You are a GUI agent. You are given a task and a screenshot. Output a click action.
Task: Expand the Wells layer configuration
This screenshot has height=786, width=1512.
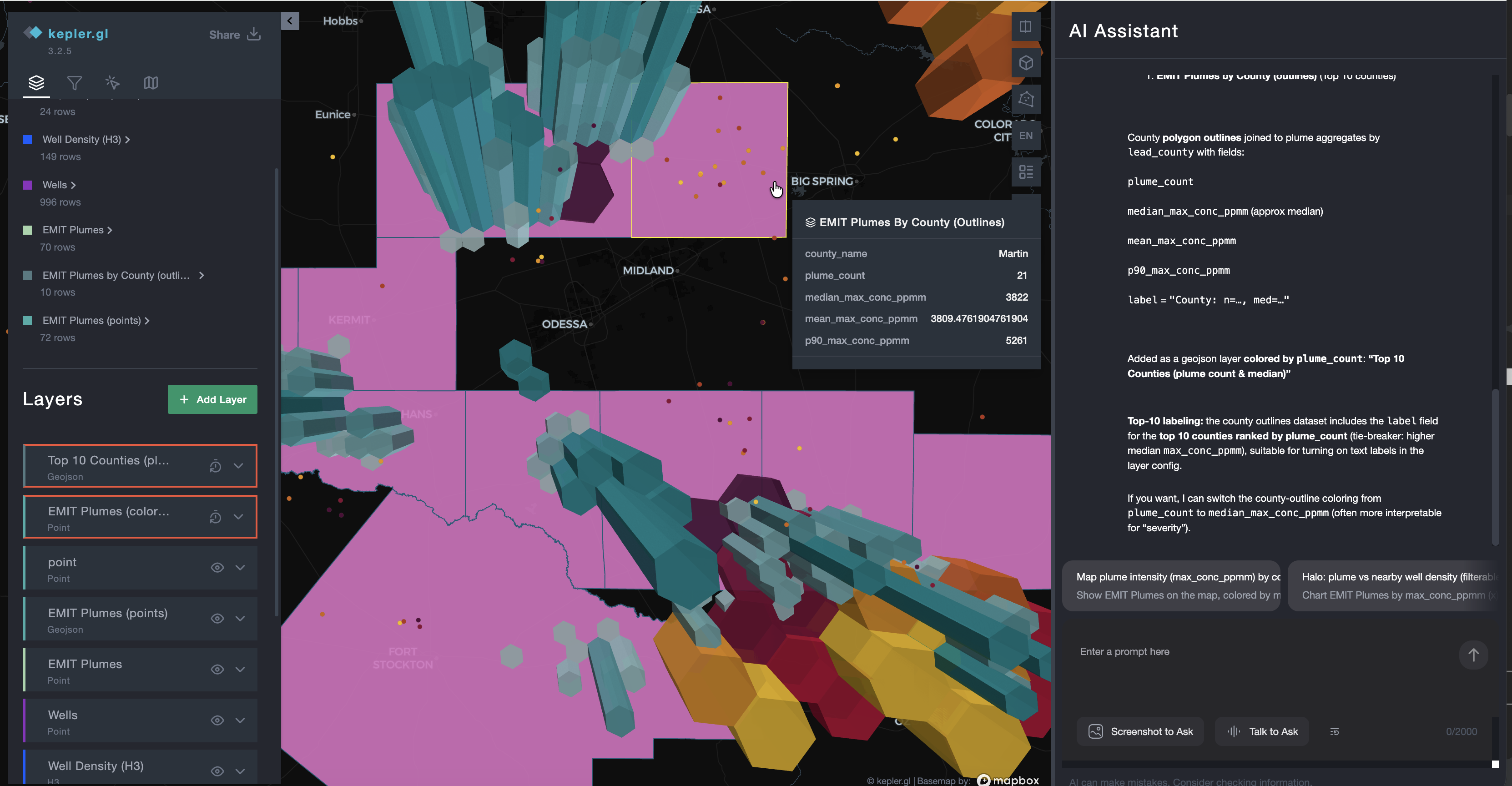click(x=240, y=721)
